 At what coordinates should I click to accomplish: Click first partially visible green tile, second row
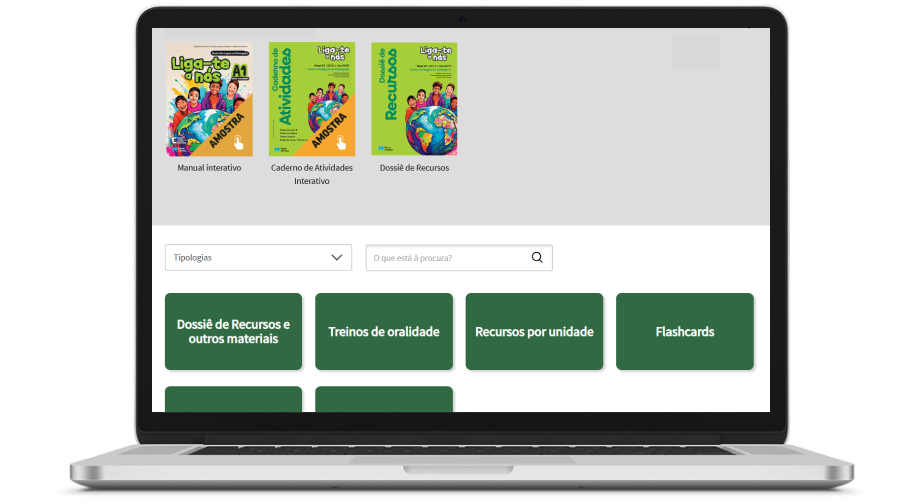(x=234, y=399)
